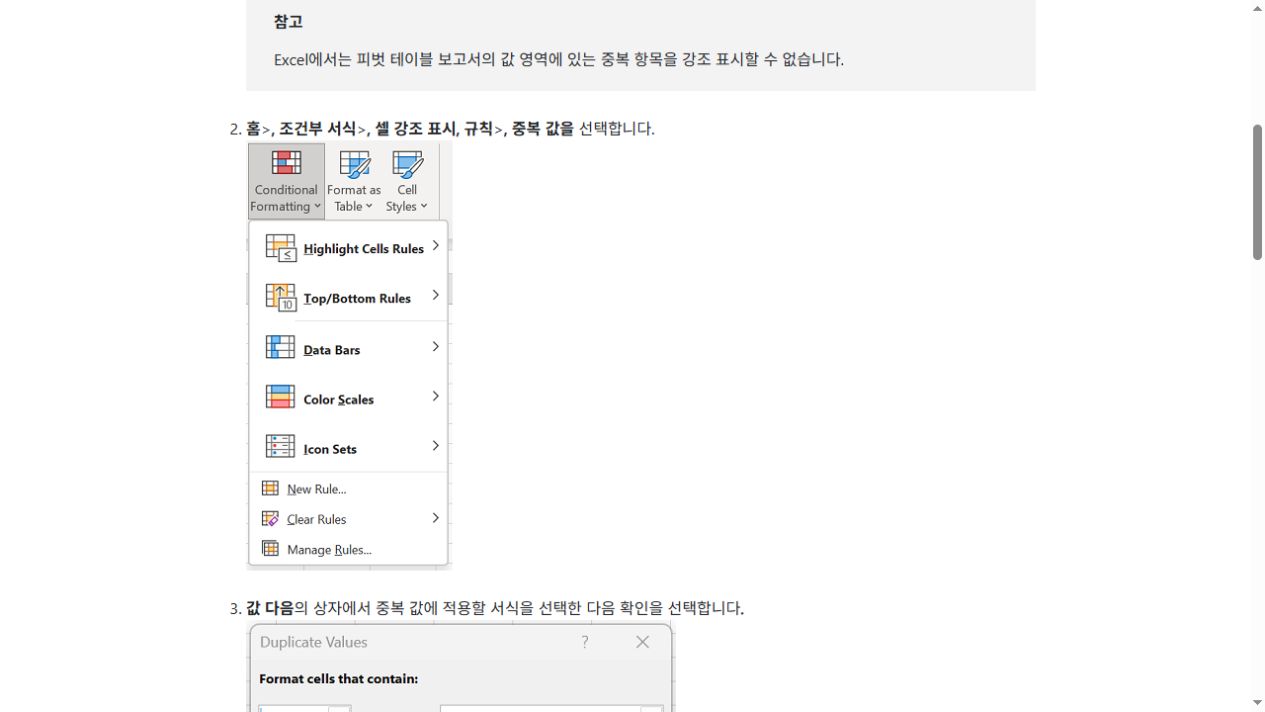Choose Manage Rules... menu text
The width and height of the screenshot is (1265, 712).
tap(329, 549)
